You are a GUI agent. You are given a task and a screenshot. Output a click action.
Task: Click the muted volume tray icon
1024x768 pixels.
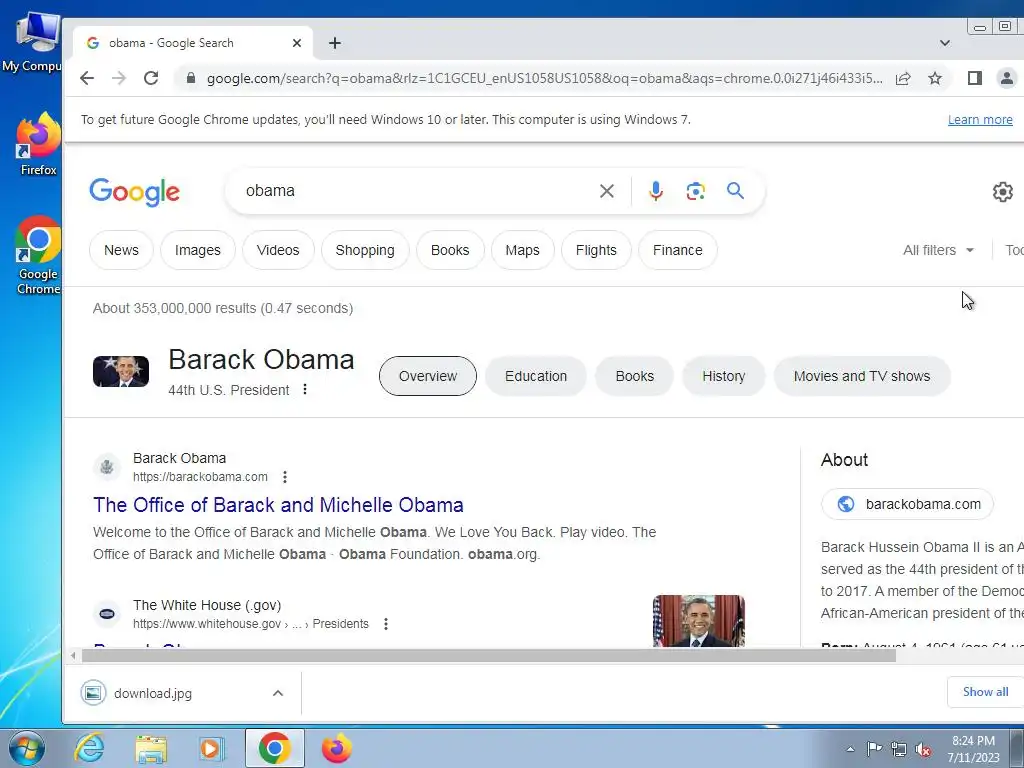point(923,750)
